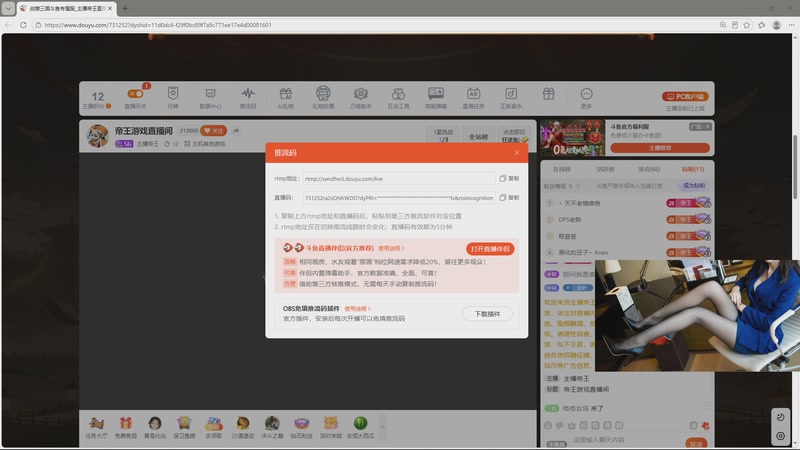Screen dimensions: 800x450
Task: Expand the bottom gift bar chevron
Action: (x=383, y=427)
